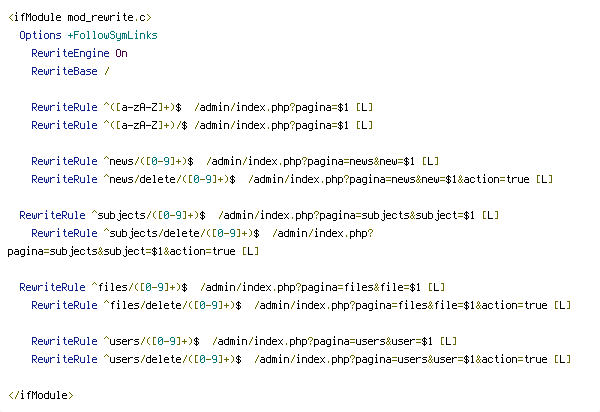
Task: Click the ^news/delete/ pattern text
Action: point(142,179)
